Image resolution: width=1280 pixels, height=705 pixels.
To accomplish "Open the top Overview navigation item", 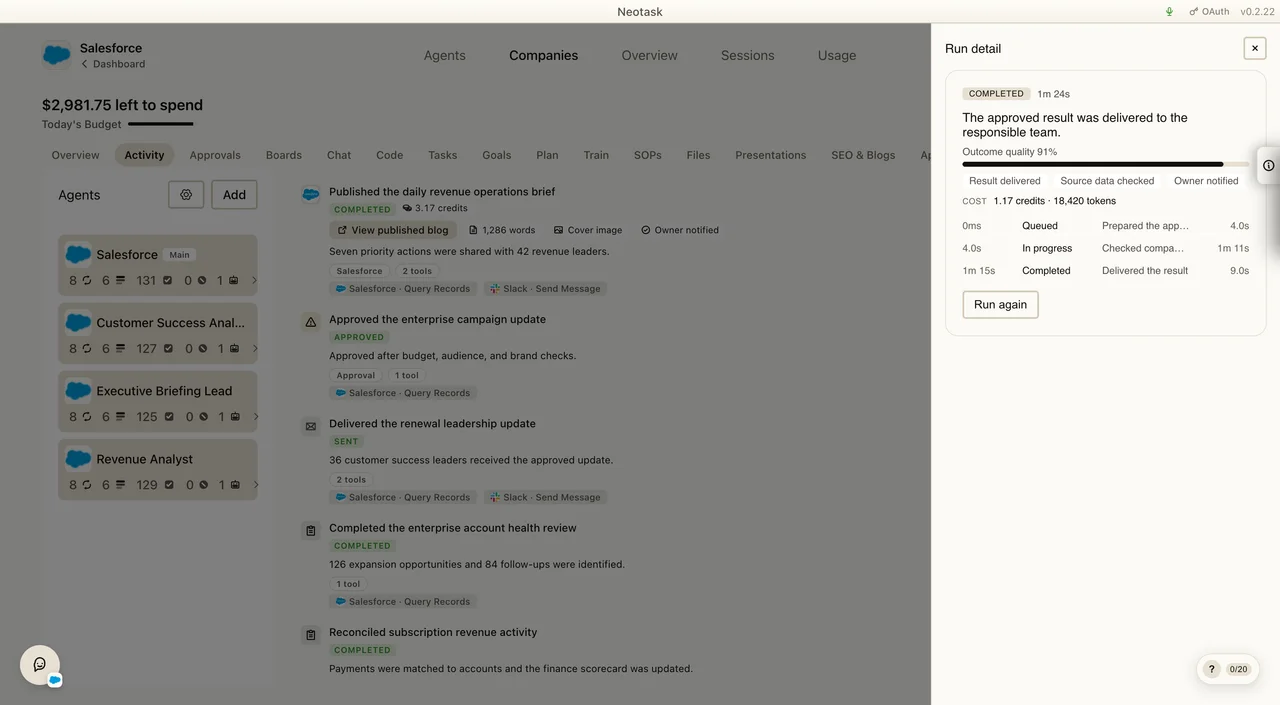I will (649, 56).
